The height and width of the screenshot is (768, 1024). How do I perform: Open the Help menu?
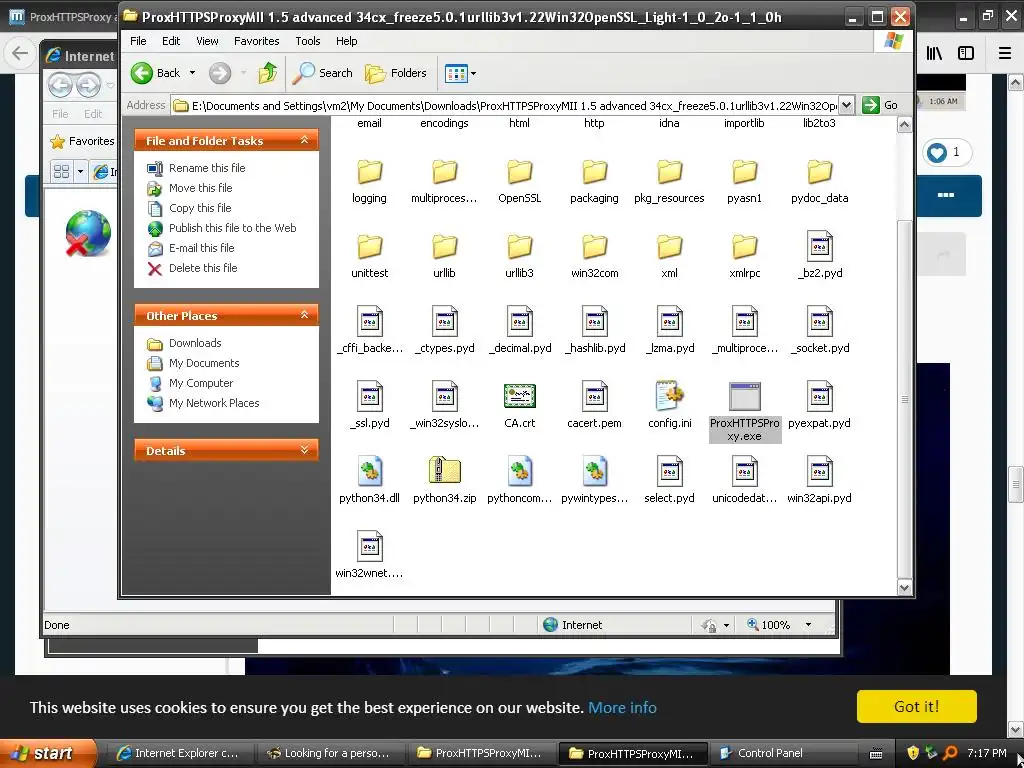(347, 41)
